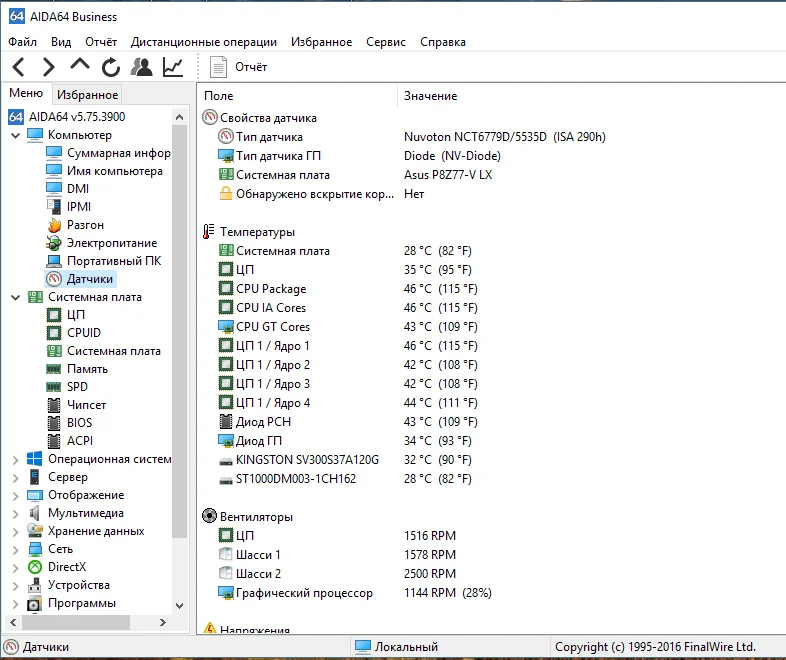Screen dimensions: 786x660
Task: Open the Избранное menu in menu bar
Action: tap(321, 42)
